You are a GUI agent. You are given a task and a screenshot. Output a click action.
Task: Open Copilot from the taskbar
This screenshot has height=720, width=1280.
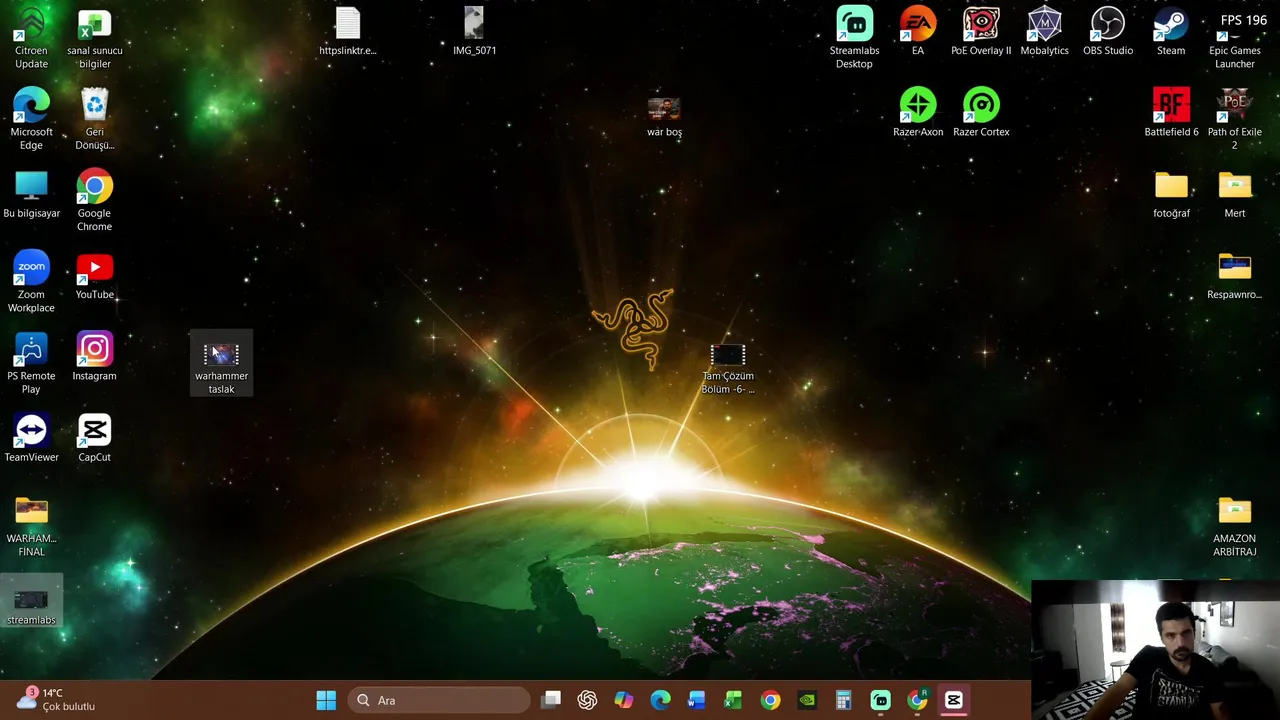624,700
